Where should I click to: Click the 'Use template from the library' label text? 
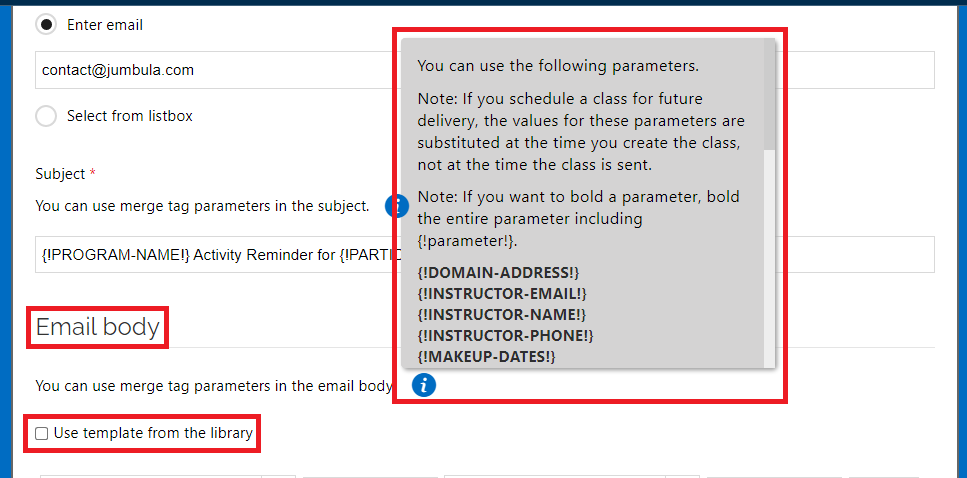153,433
